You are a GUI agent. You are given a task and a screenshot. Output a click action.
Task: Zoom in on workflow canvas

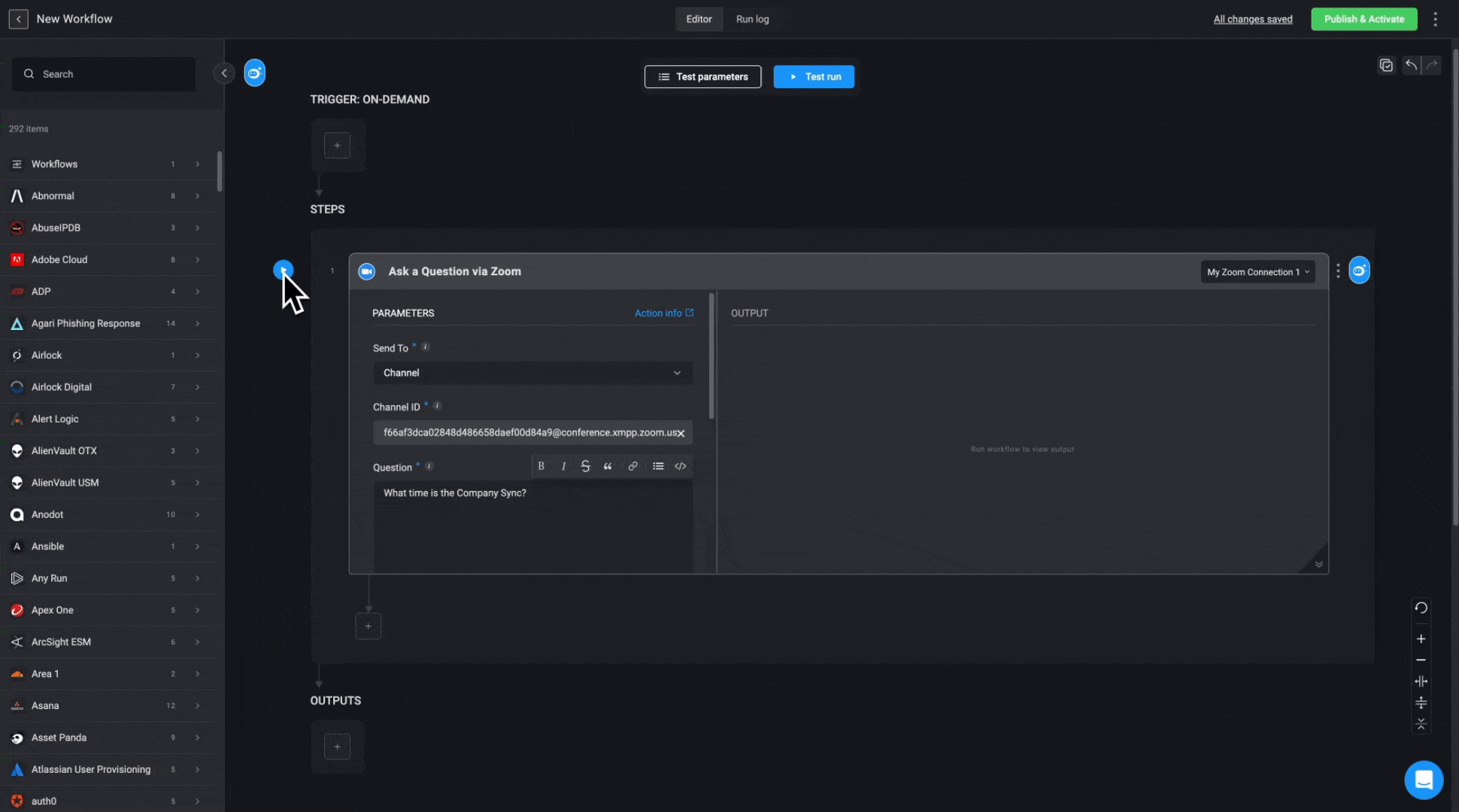1421,639
